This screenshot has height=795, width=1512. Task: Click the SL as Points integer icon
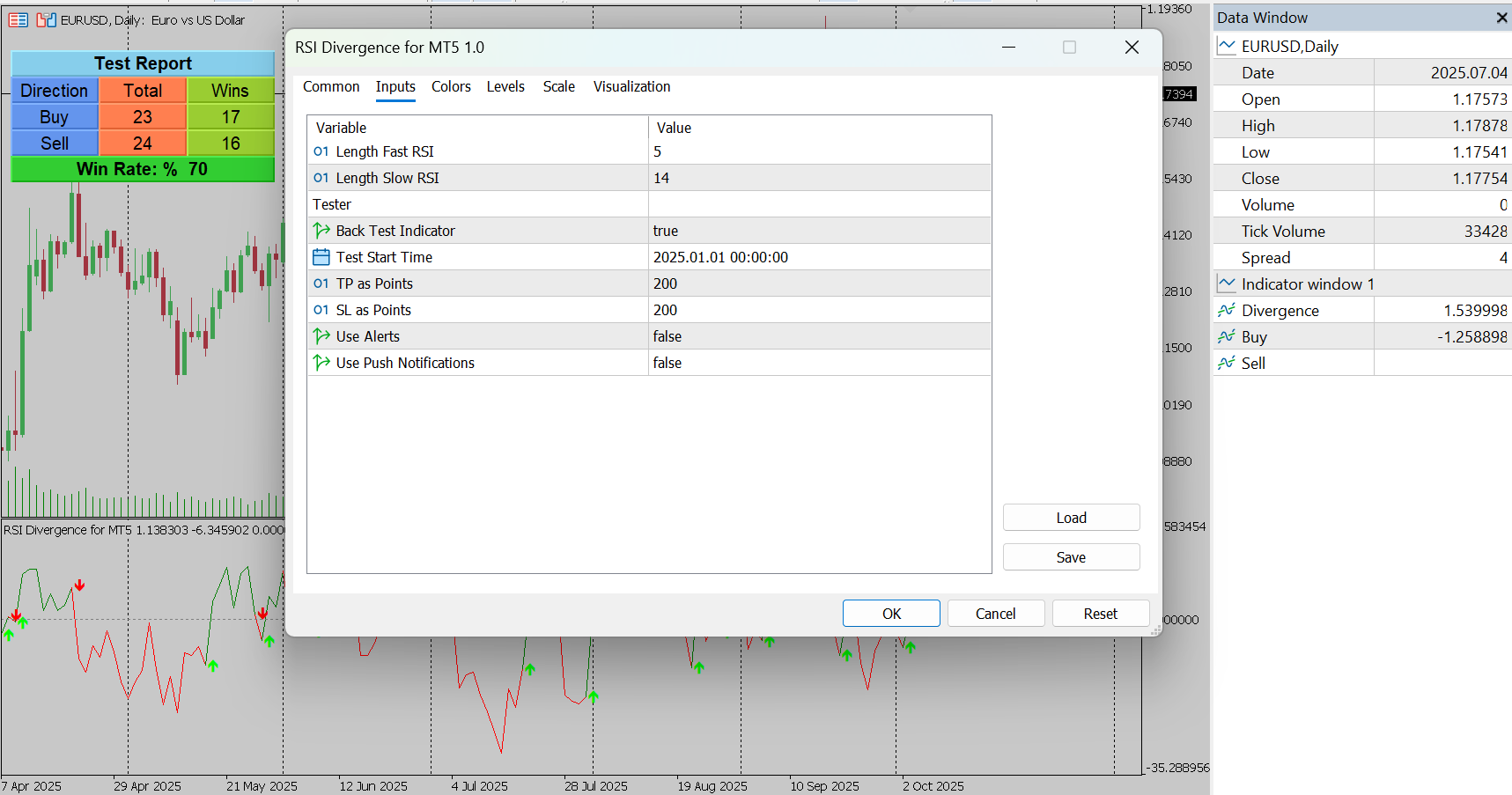(321, 310)
